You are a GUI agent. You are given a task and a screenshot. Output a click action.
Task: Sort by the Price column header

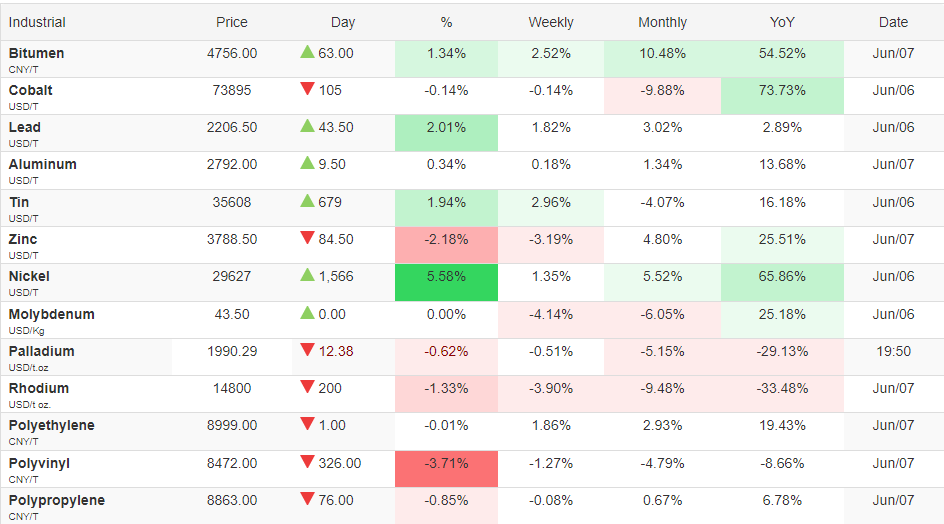232,22
